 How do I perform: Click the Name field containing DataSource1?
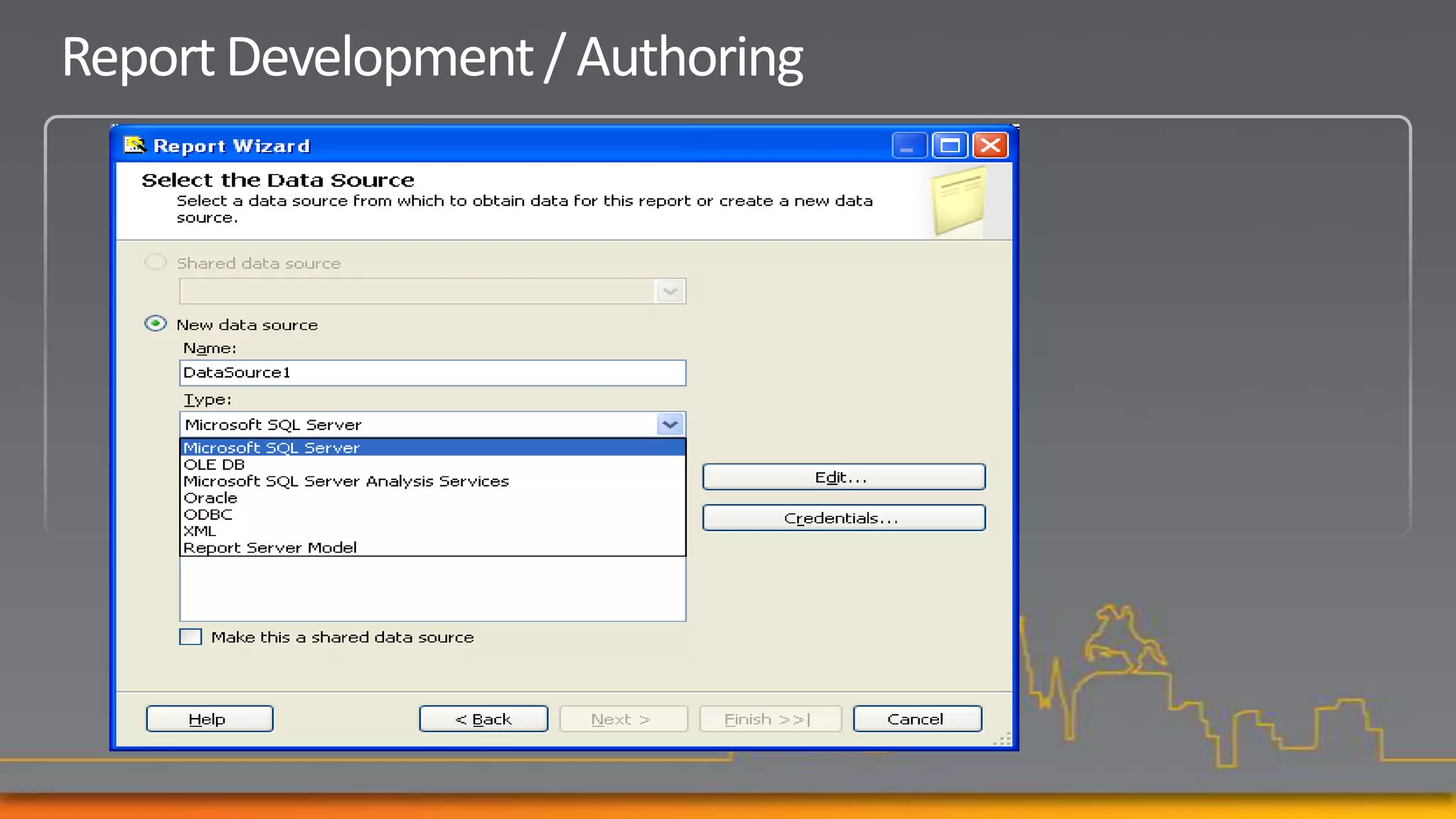tap(432, 373)
